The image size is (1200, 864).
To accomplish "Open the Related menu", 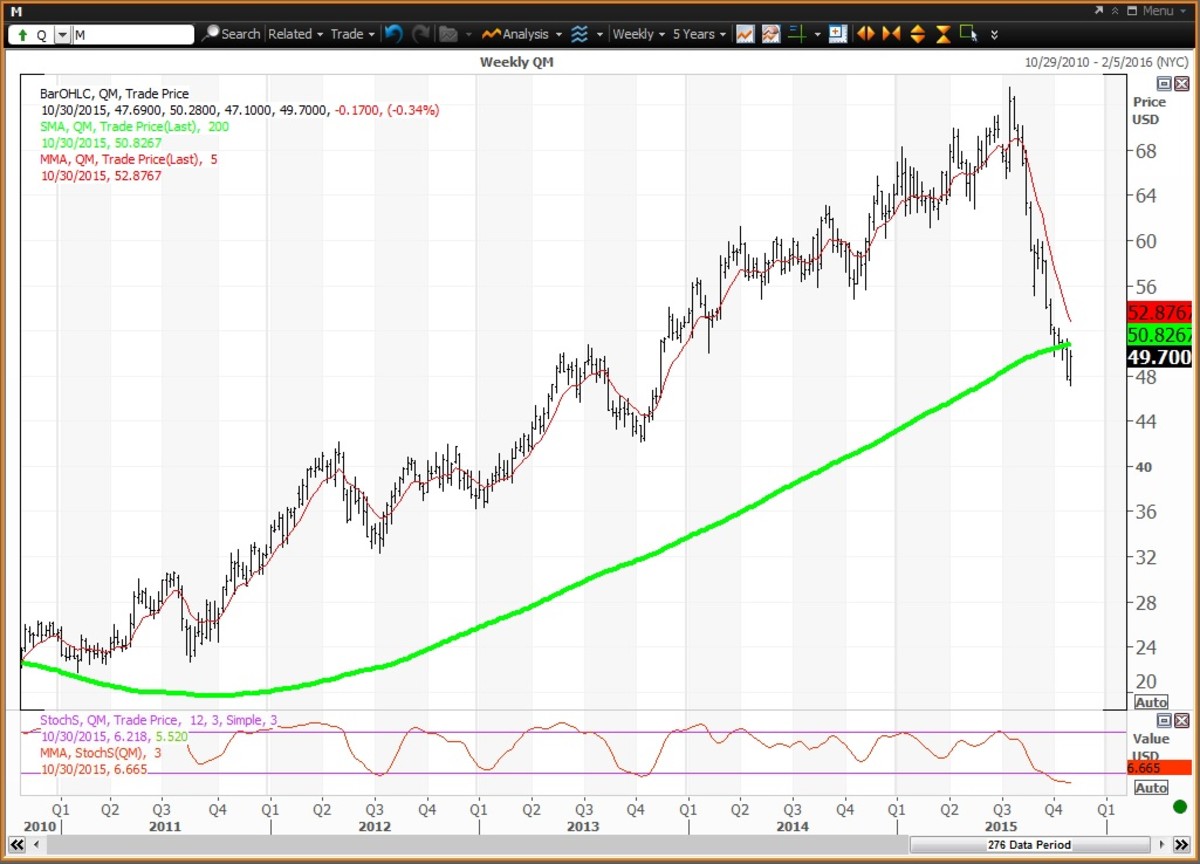I will click(295, 34).
